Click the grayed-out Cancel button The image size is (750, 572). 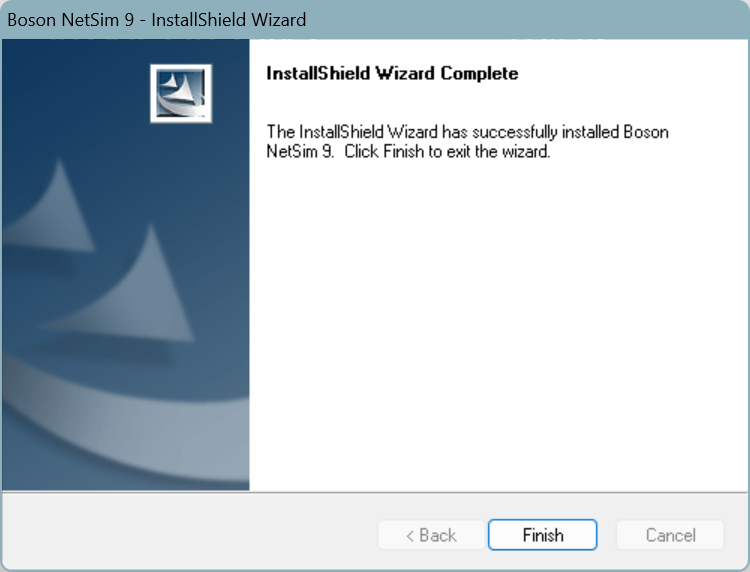coord(670,535)
